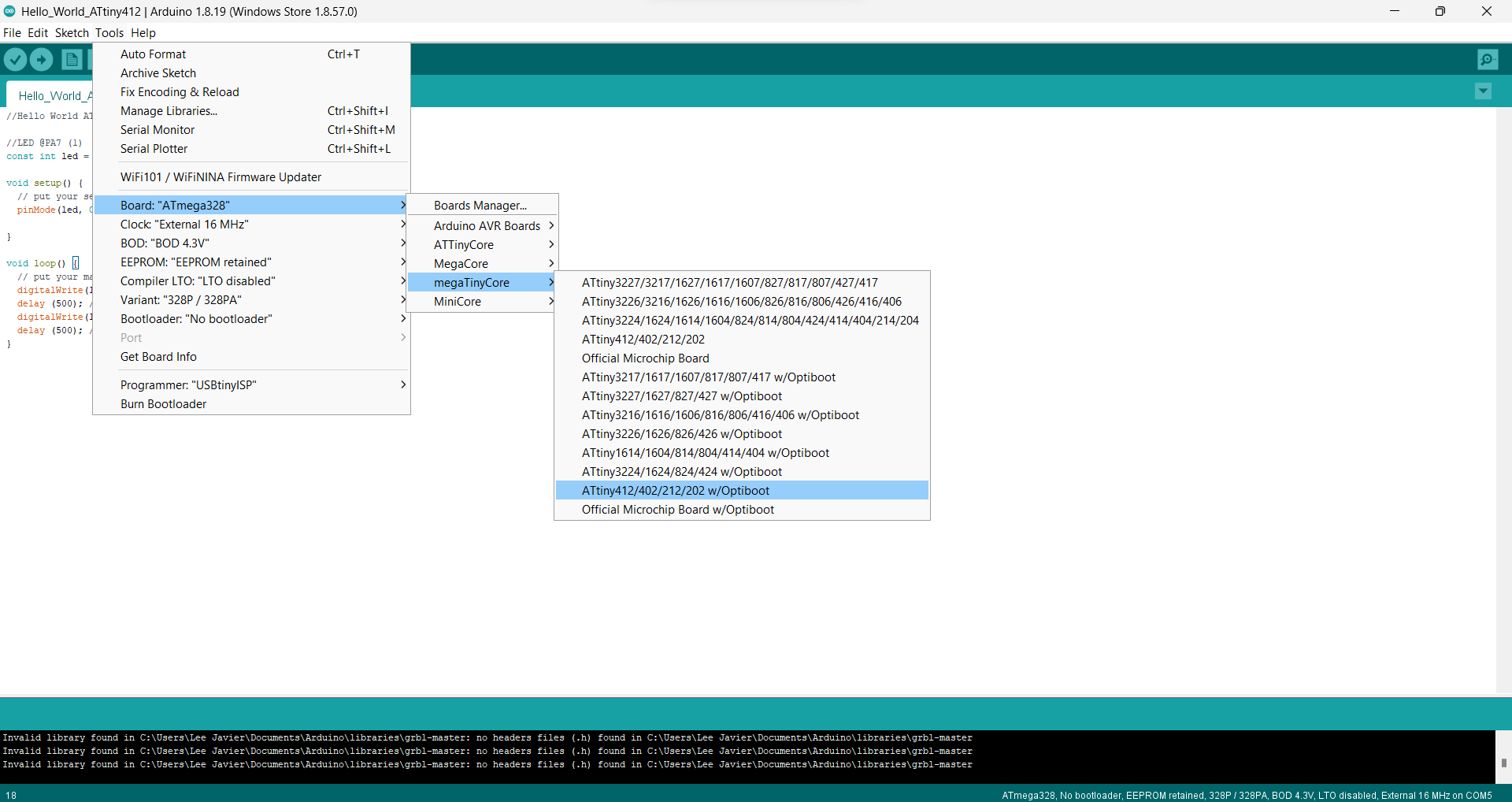Select ATtiny412/402/212/202 board without Optiboot
1512x802 pixels.
[x=742, y=340]
